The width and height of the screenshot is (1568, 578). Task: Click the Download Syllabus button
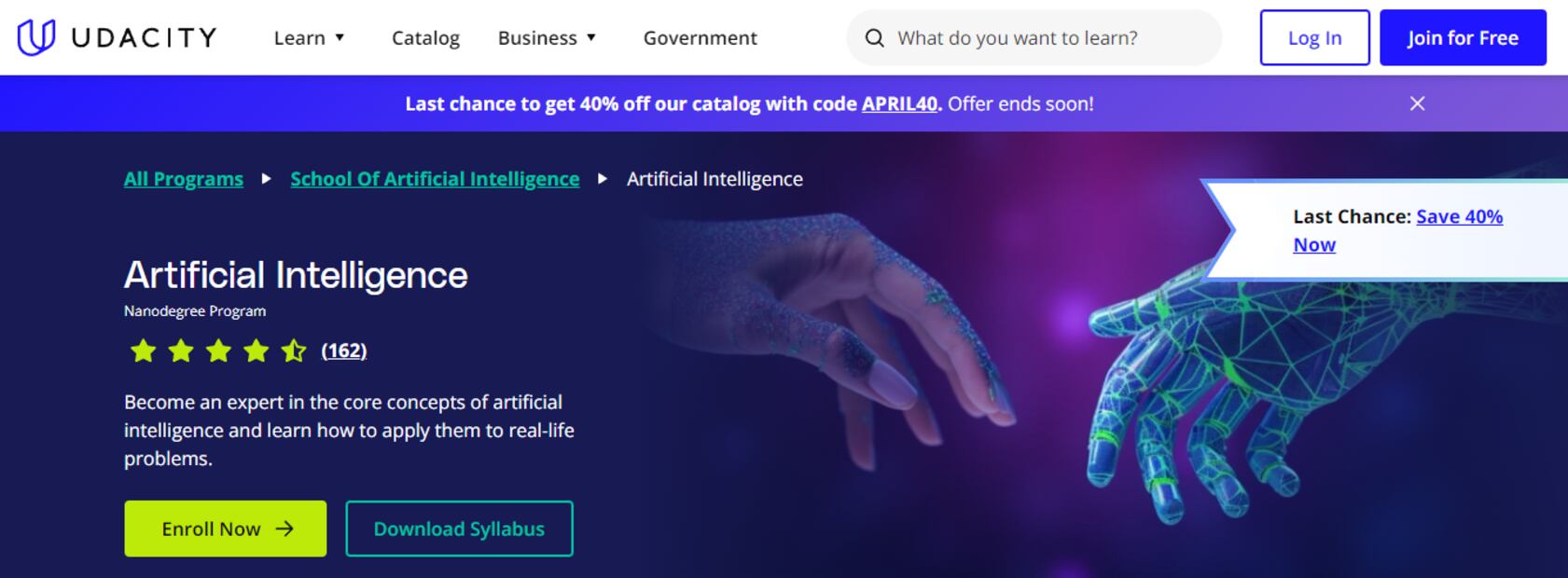(x=459, y=529)
